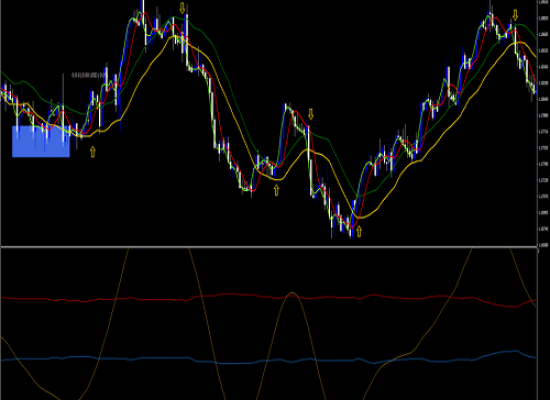Viewport: 550px width, 400px height.
Task: Click the highest candle at the first peak
Action: pyautogui.click(x=142, y=12)
